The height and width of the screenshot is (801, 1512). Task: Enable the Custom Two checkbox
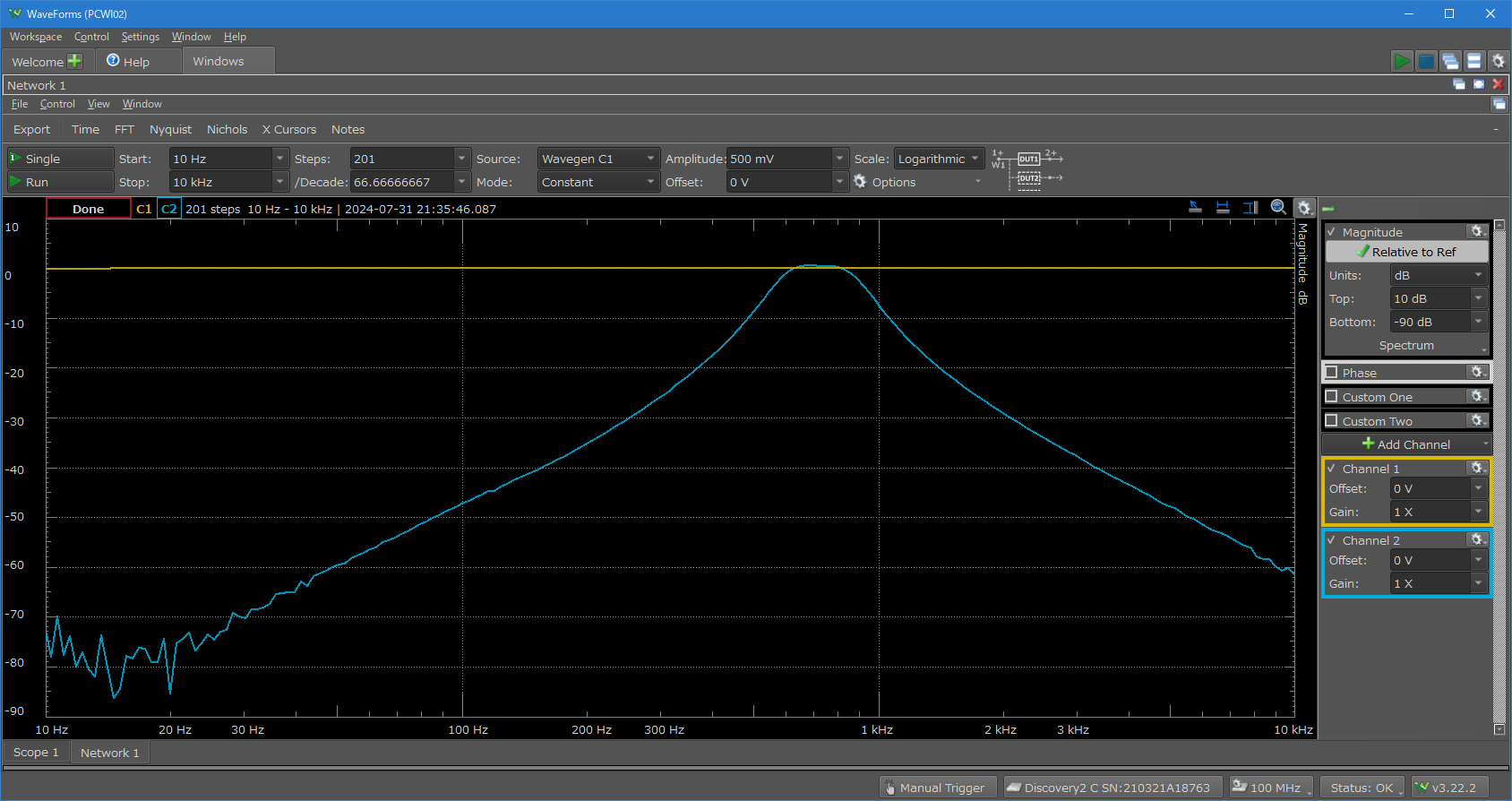(1332, 420)
